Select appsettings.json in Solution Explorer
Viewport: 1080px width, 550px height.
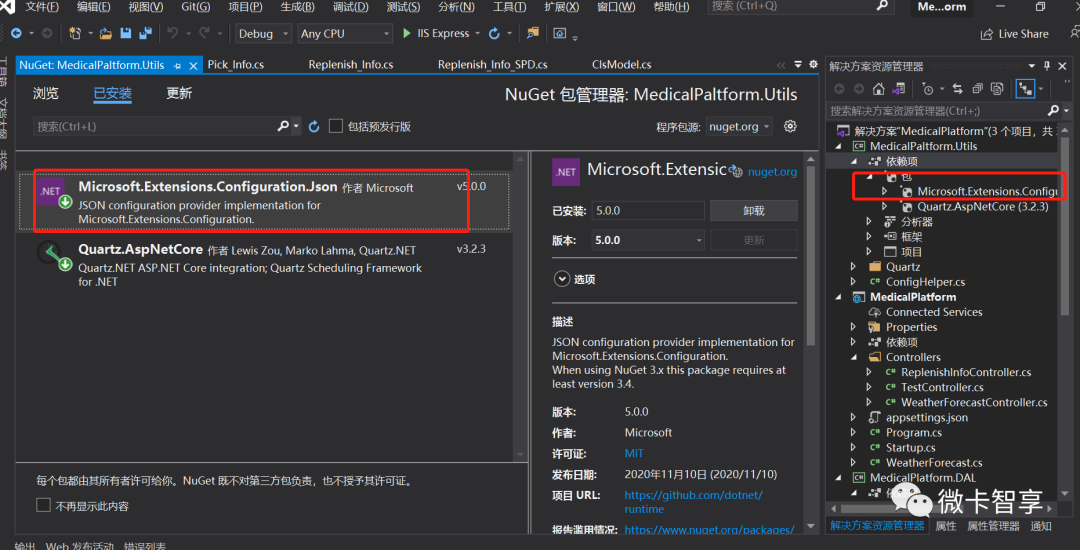pos(926,417)
